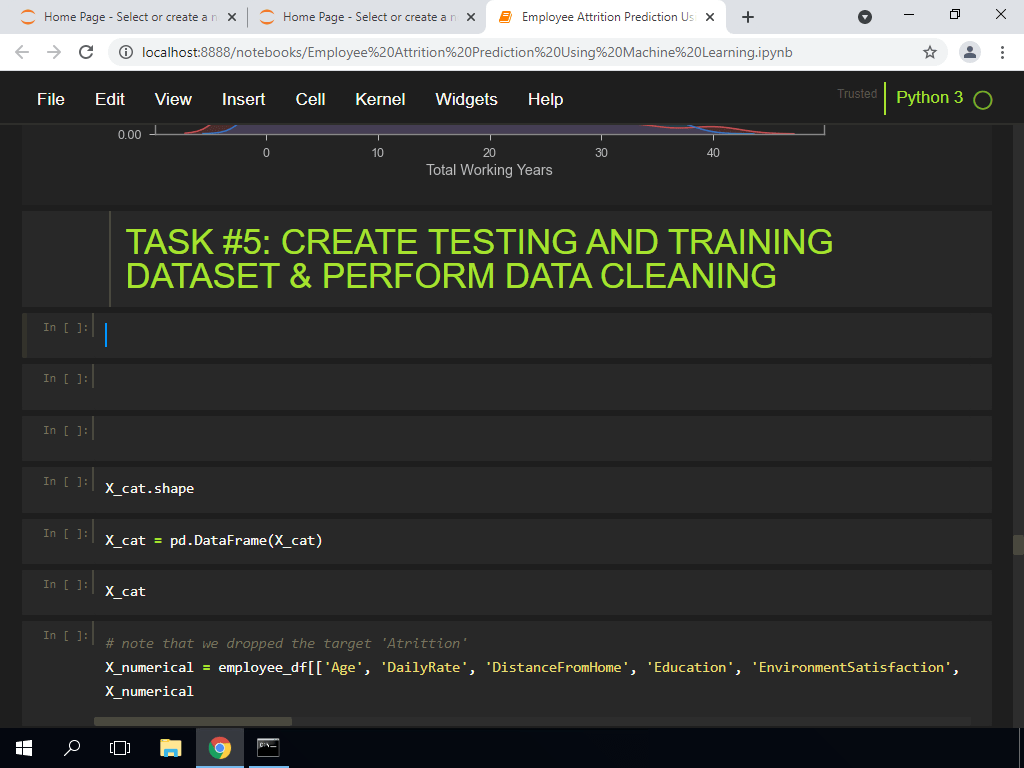Image resolution: width=1024 pixels, height=768 pixels.
Task: Click the Trusted notebook indicator
Action: [857, 94]
